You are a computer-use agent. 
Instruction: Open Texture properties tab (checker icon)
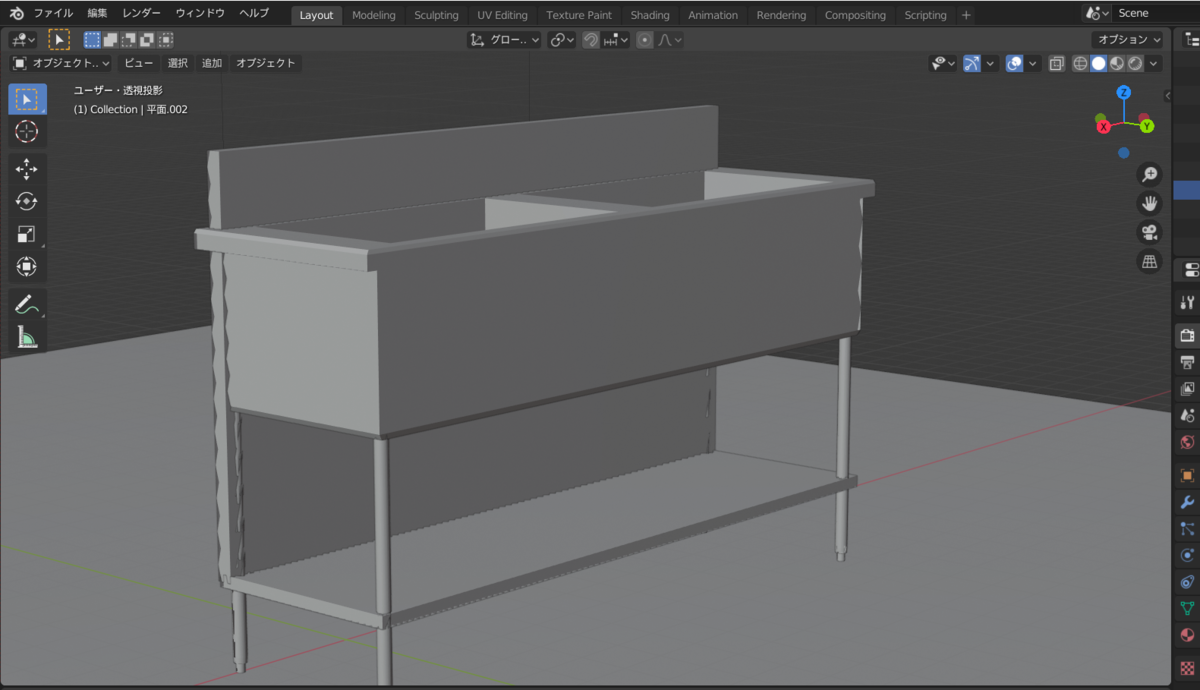(1188, 667)
